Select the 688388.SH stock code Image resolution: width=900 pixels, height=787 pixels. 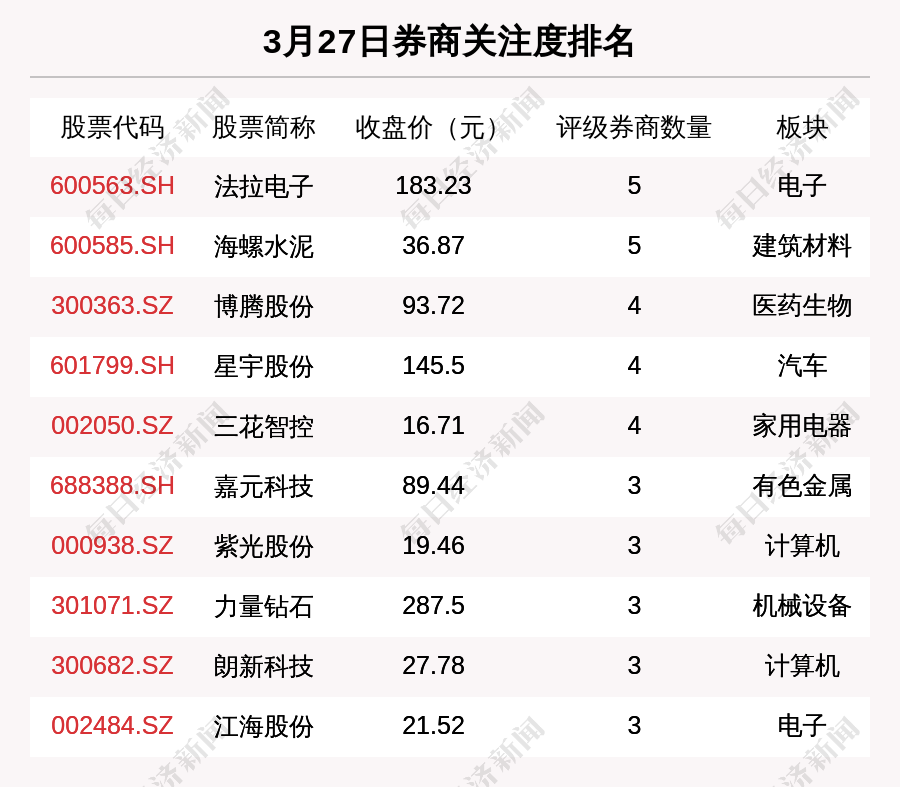pos(112,486)
